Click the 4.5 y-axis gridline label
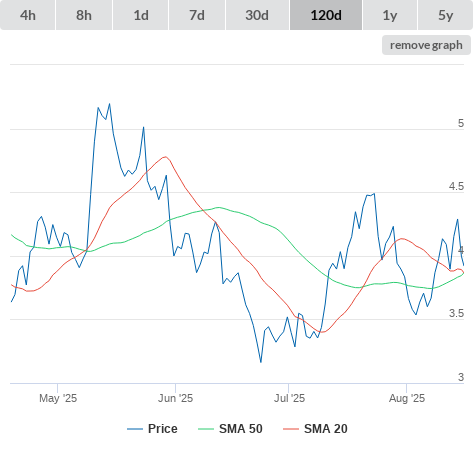474x455 pixels. click(456, 186)
